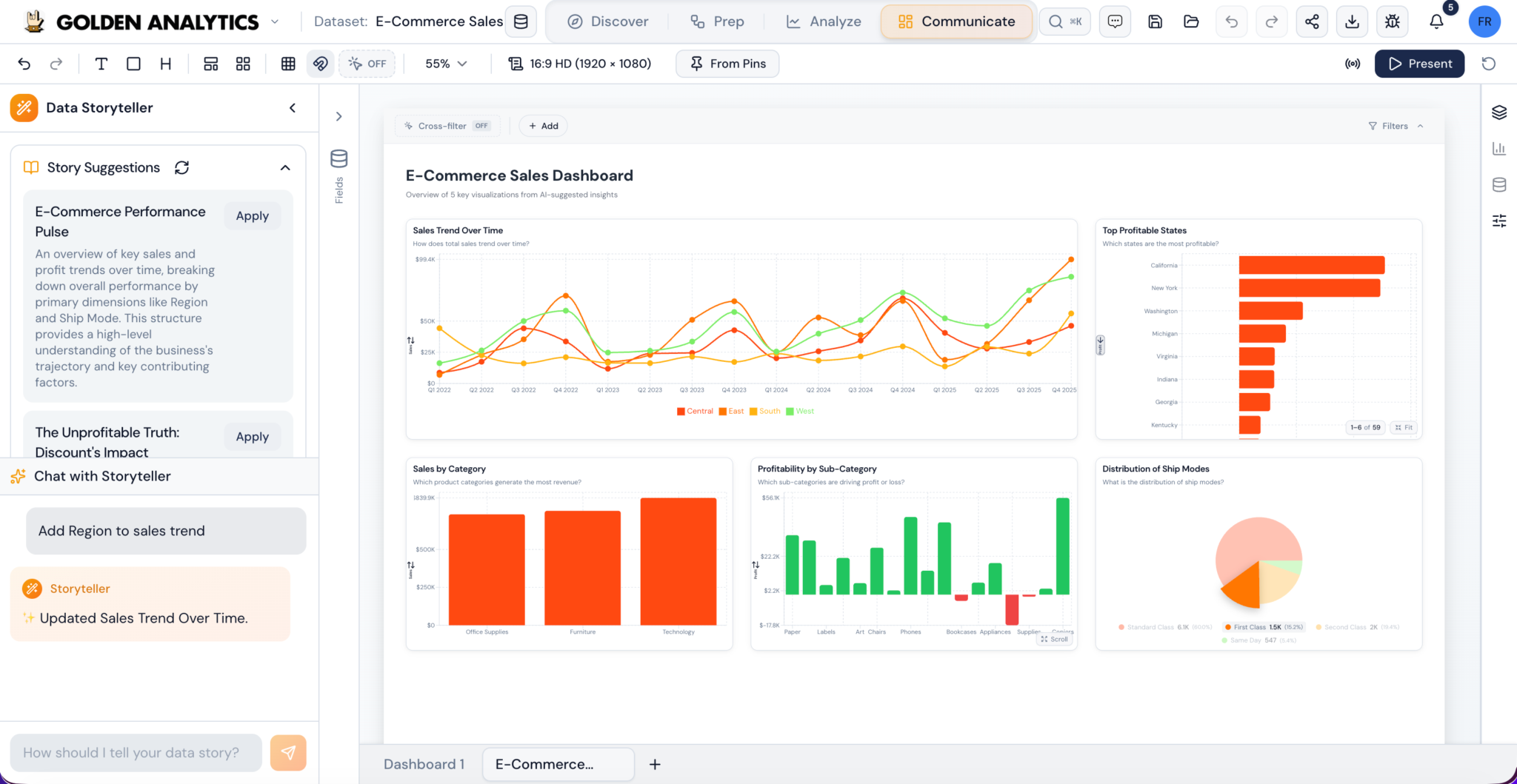Open the comments icon in top bar
This screenshot has width=1517, height=784.
coord(1115,21)
